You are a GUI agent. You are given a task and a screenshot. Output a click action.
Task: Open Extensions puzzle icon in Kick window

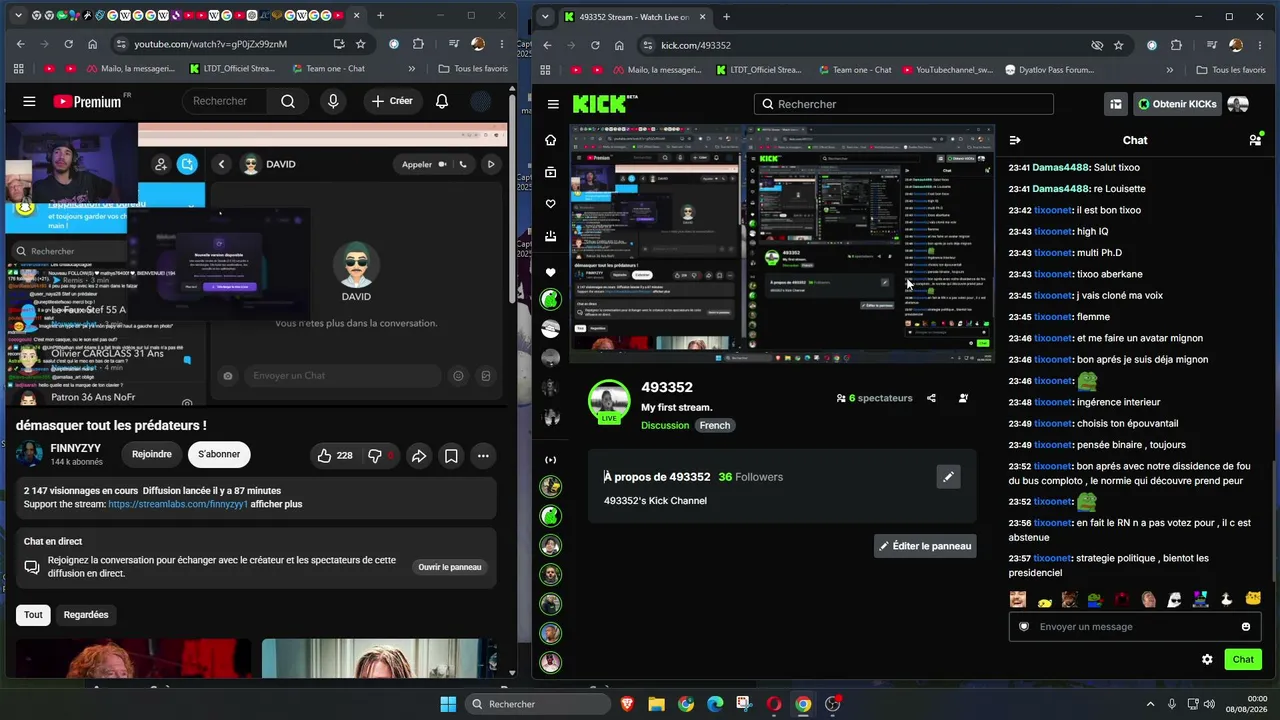point(1176,45)
